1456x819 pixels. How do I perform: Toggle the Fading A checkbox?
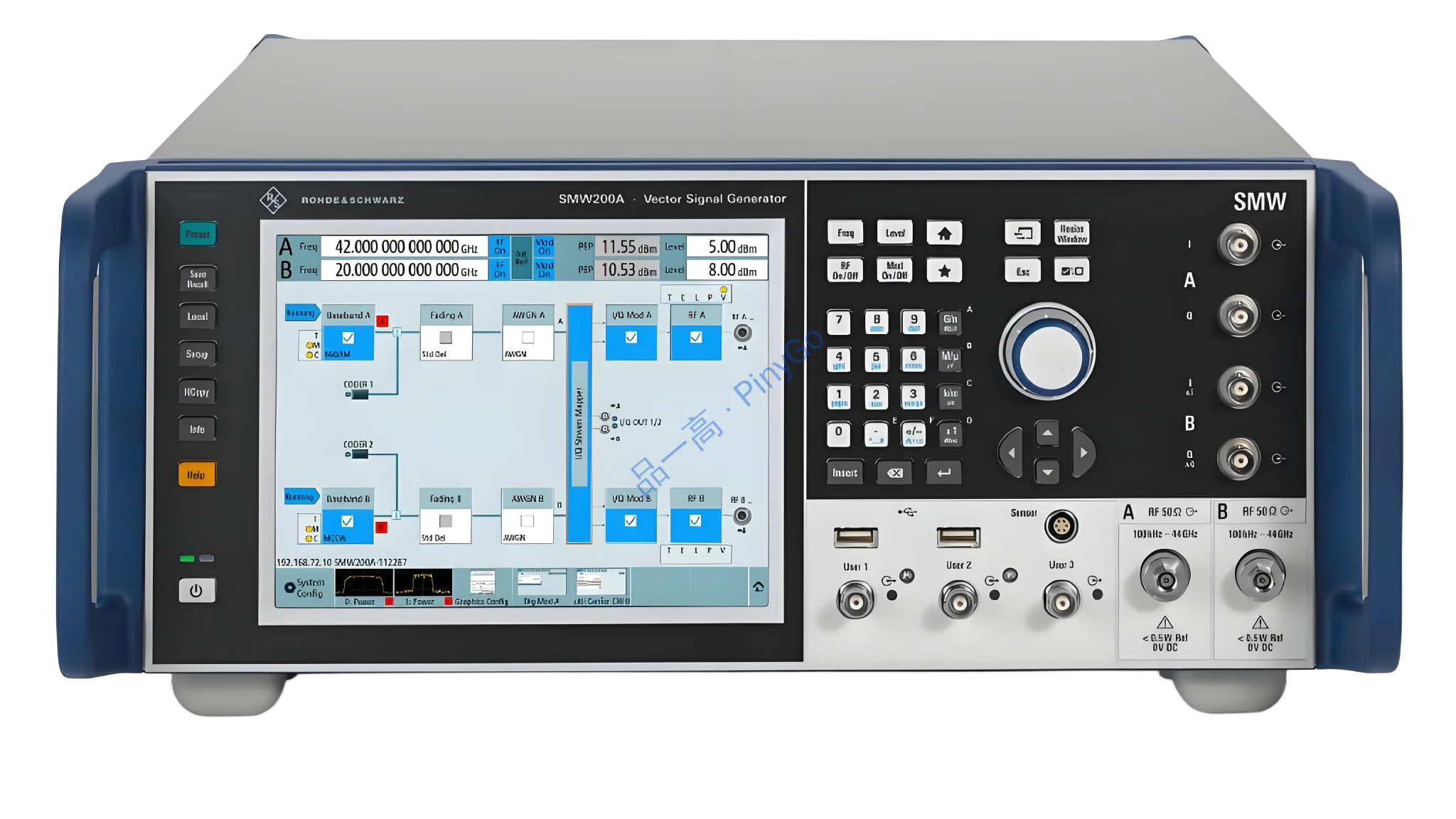(446, 338)
